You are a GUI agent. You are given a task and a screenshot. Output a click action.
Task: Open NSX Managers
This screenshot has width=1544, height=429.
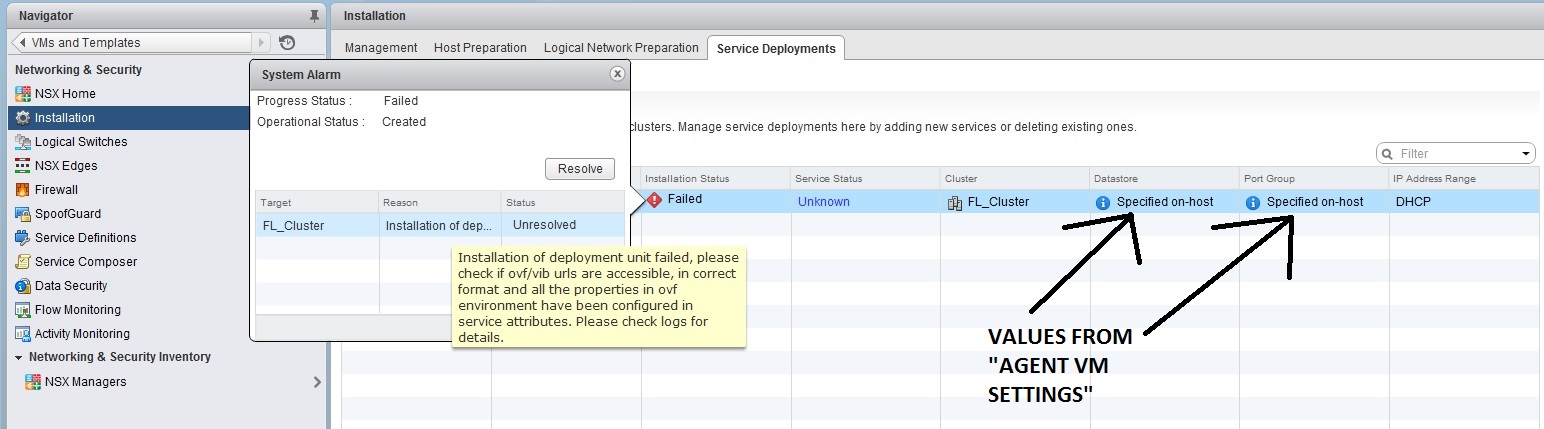86,382
